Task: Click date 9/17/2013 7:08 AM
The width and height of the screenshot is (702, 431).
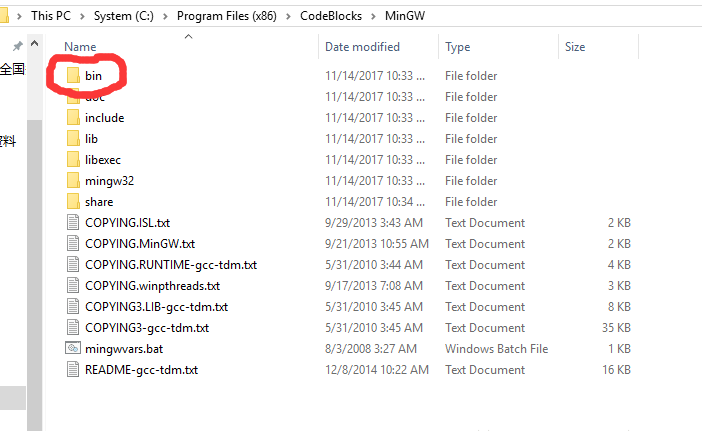Action: [374, 286]
